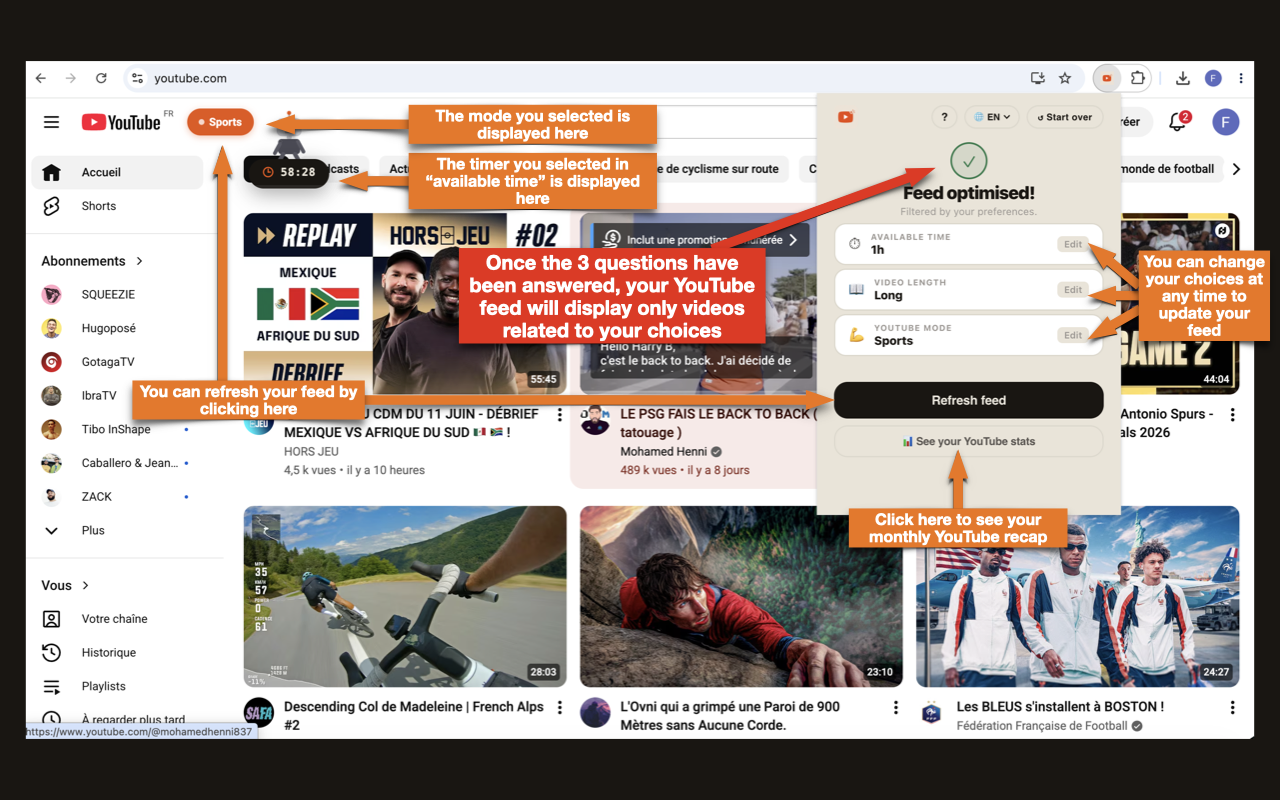Click the 58:28 timer badge

pos(287,172)
